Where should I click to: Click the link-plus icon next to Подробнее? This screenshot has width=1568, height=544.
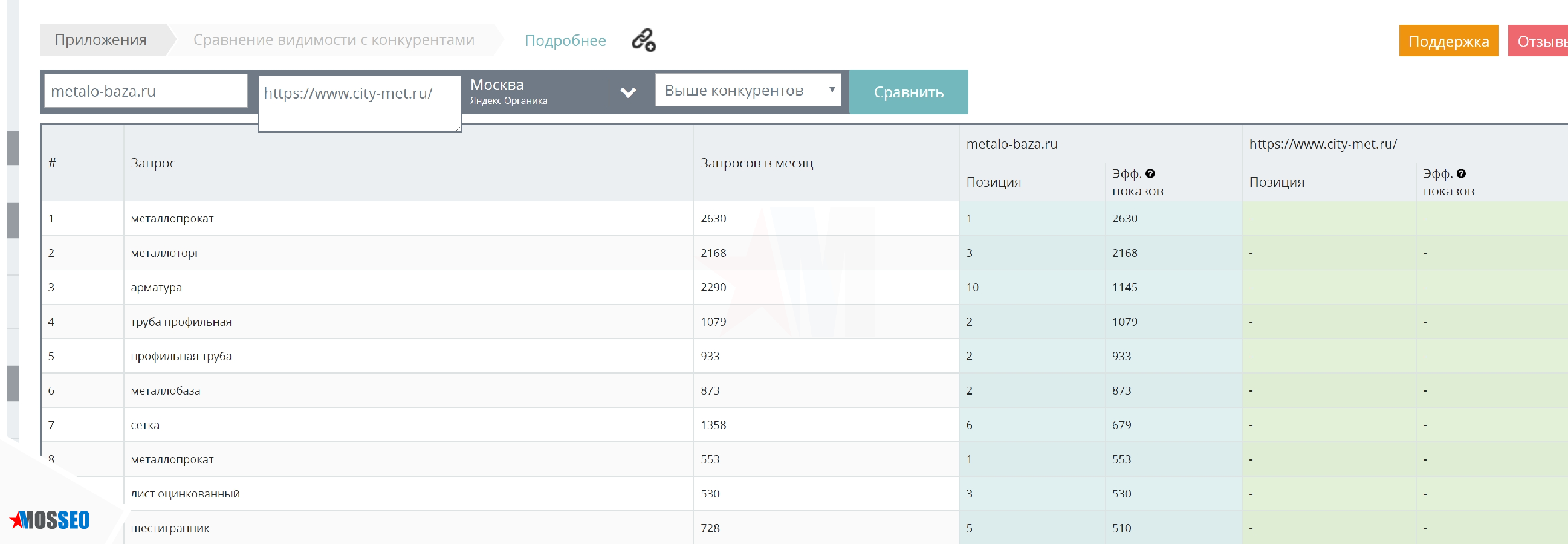coord(643,40)
